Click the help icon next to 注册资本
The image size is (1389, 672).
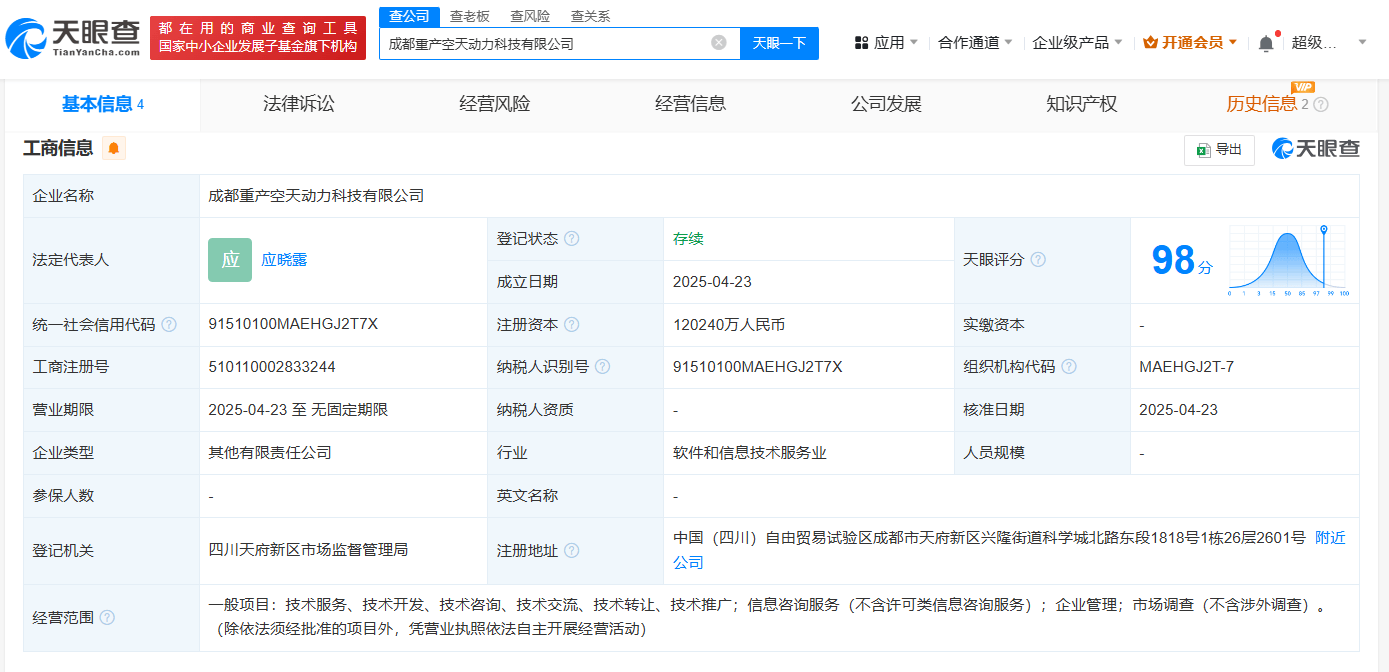point(571,325)
